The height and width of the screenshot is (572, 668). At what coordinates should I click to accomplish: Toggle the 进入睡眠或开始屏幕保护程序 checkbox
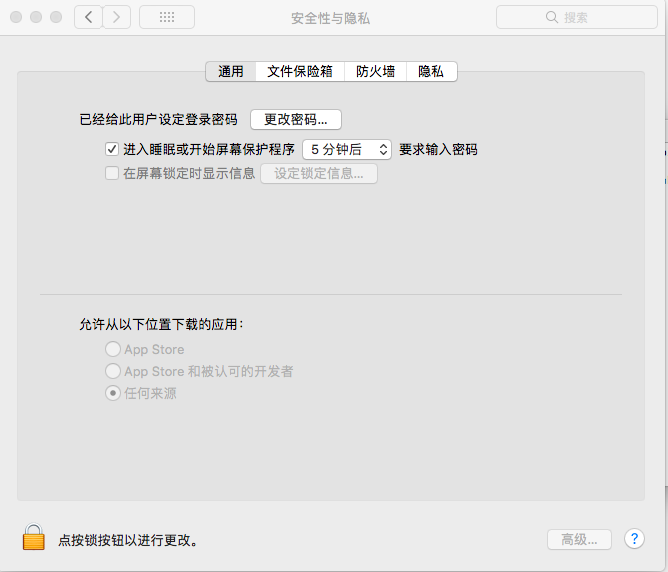(112, 149)
